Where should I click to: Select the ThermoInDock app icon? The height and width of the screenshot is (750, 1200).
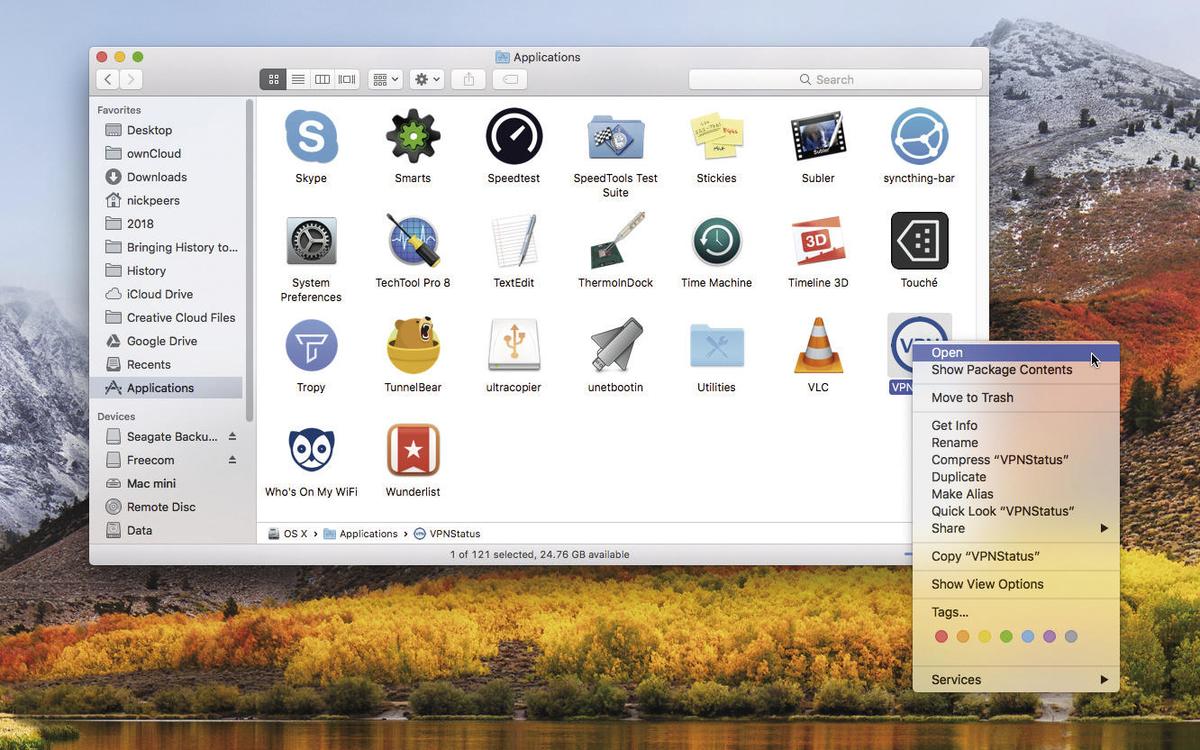tap(616, 241)
